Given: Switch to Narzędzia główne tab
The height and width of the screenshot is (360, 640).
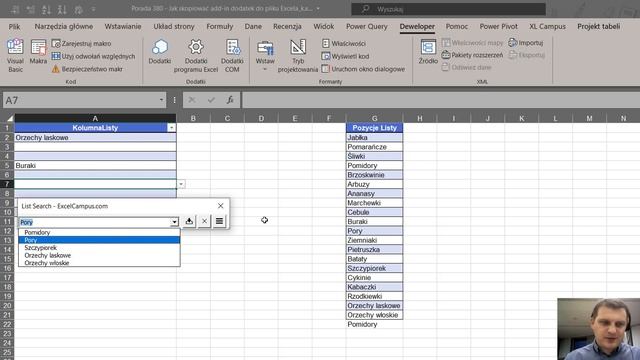Looking at the screenshot, I should 64,26.
